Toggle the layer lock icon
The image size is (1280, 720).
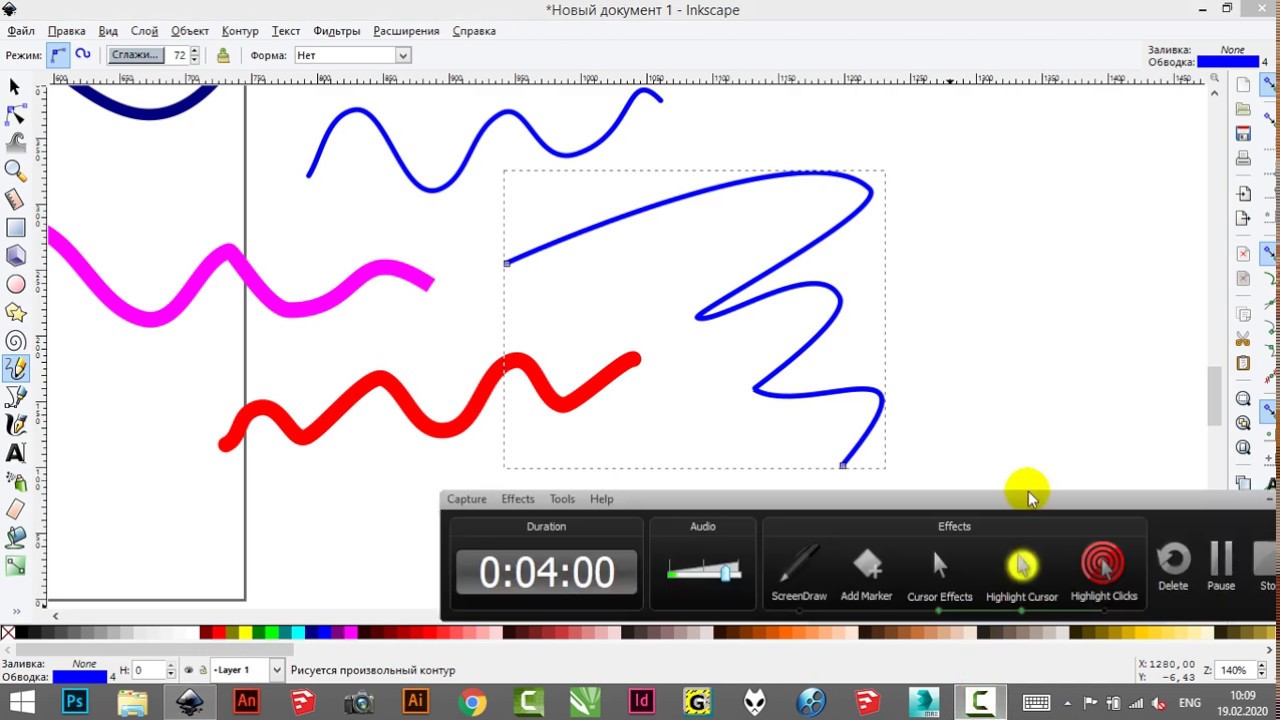(x=203, y=670)
